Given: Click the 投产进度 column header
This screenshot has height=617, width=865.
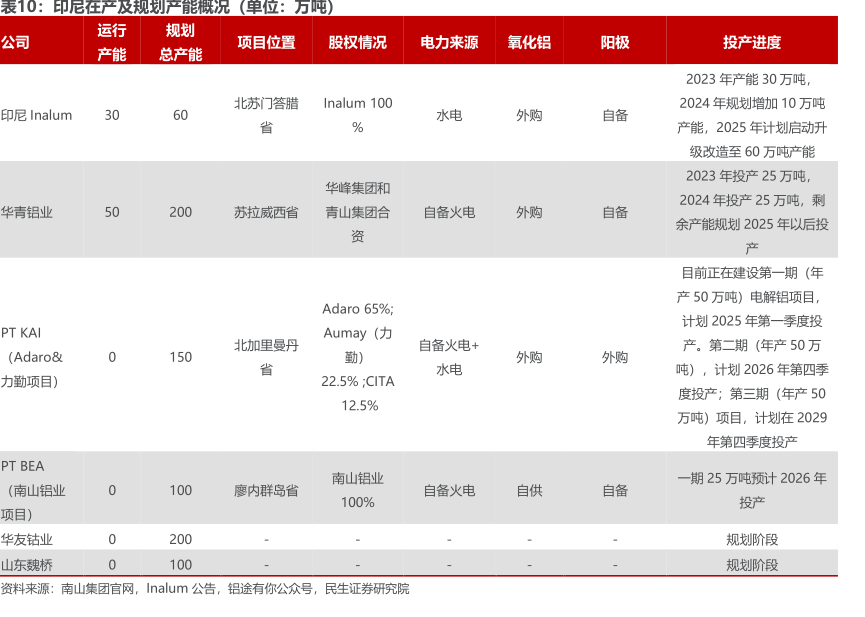Looking at the screenshot, I should pyautogui.click(x=751, y=42).
